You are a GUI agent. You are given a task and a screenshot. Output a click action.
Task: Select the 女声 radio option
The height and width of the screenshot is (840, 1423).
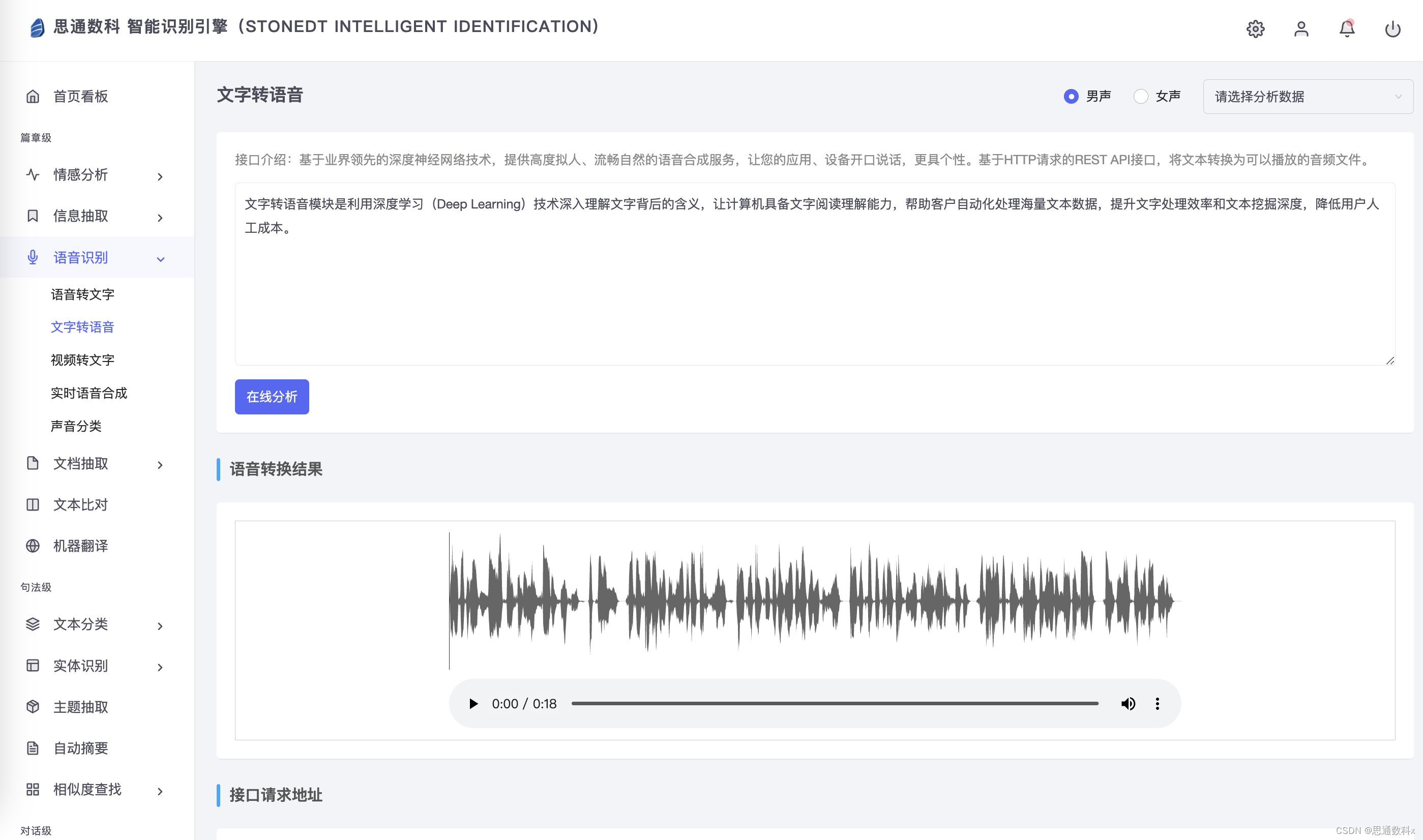[1141, 97]
